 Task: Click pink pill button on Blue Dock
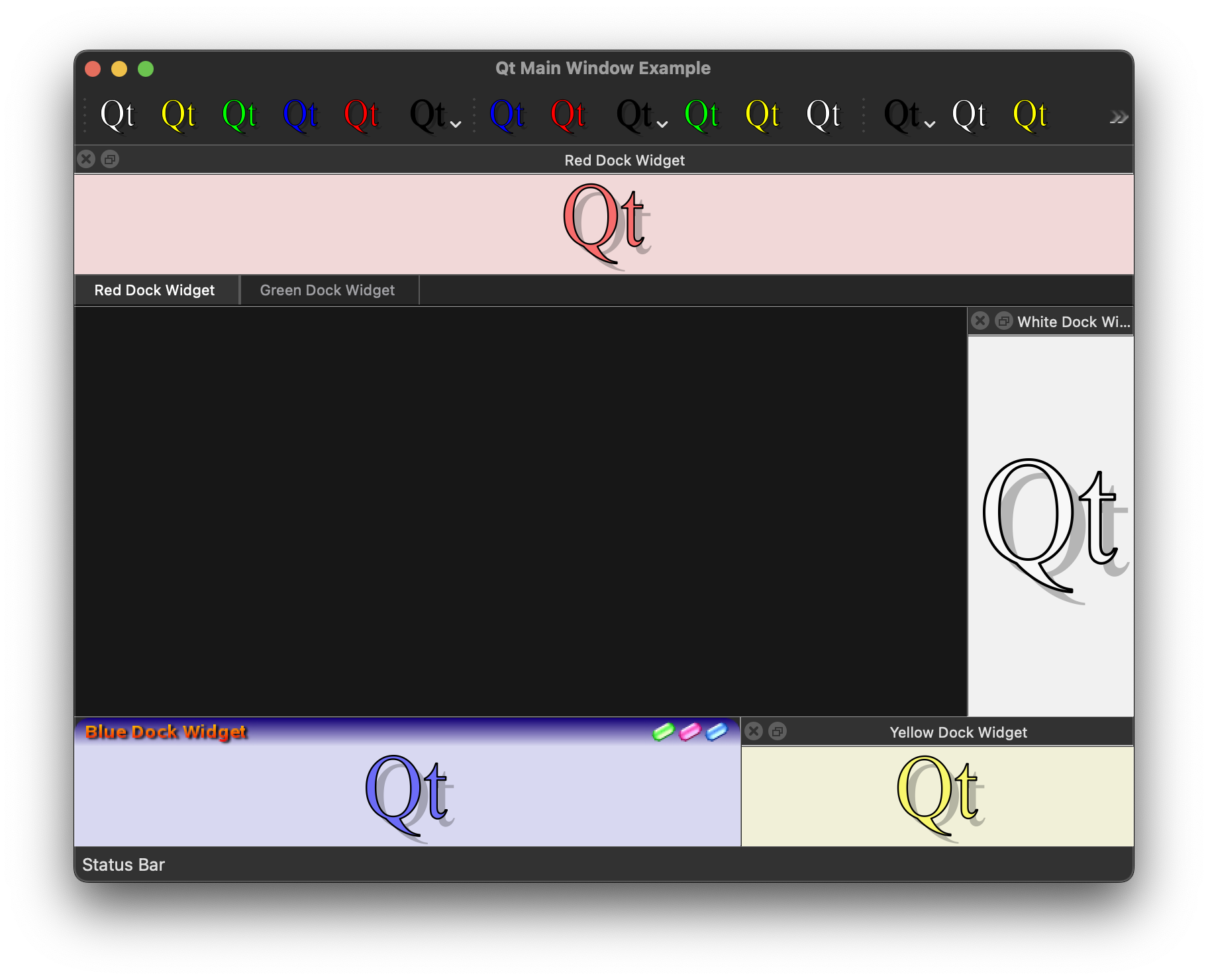pos(690,732)
